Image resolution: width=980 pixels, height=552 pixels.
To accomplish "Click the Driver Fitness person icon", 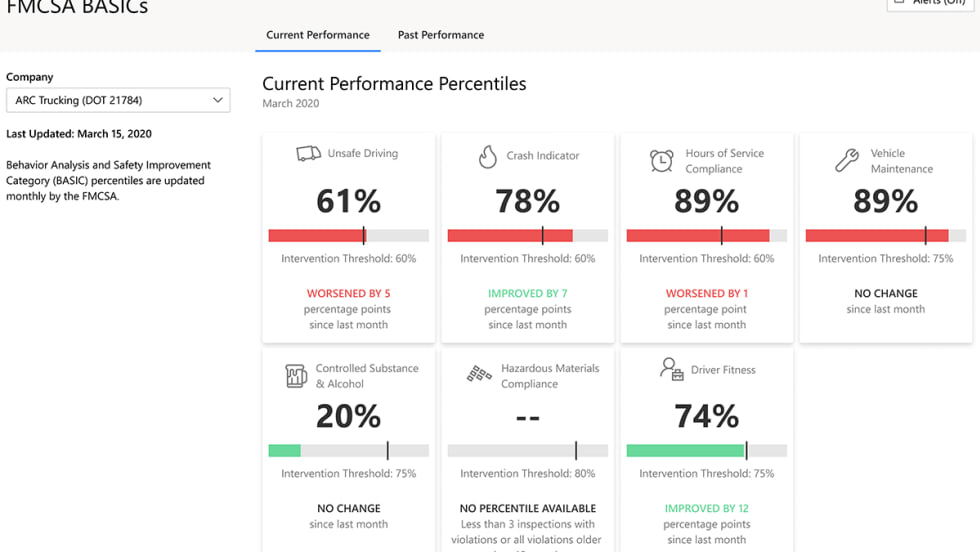I will 671,370.
